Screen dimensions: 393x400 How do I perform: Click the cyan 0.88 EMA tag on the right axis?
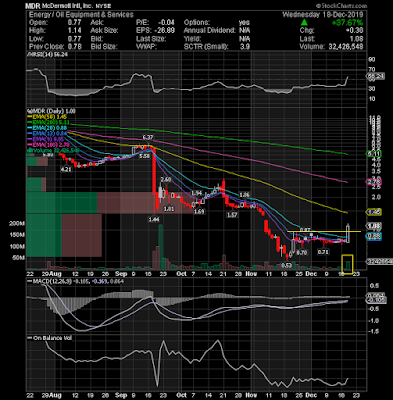click(374, 236)
